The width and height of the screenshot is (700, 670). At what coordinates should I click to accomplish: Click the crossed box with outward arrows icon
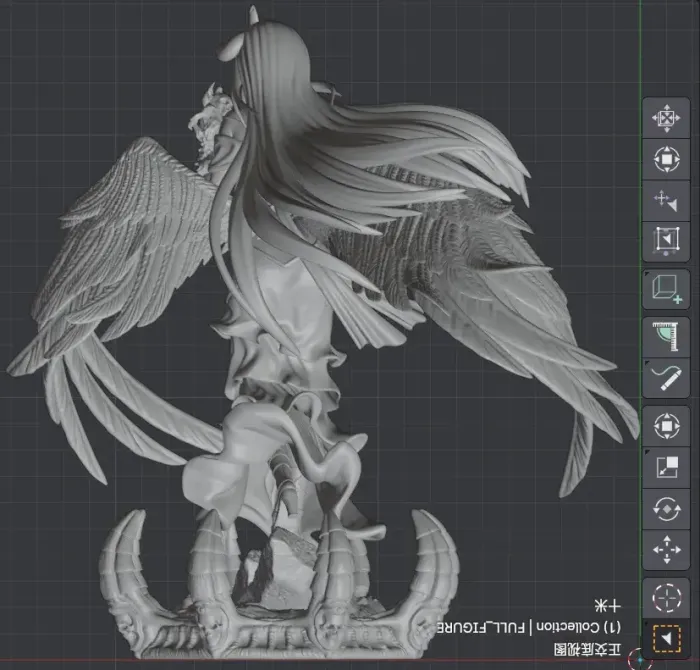[667, 118]
